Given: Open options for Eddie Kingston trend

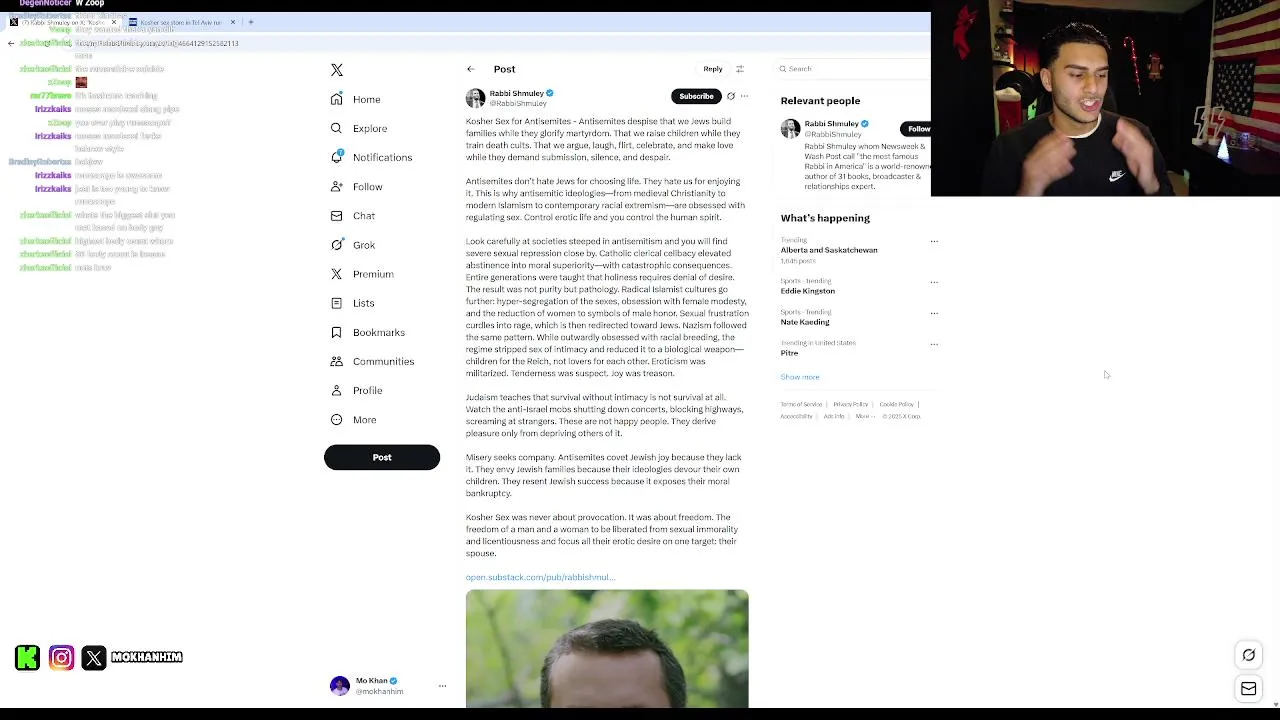Looking at the screenshot, I should click(x=934, y=282).
